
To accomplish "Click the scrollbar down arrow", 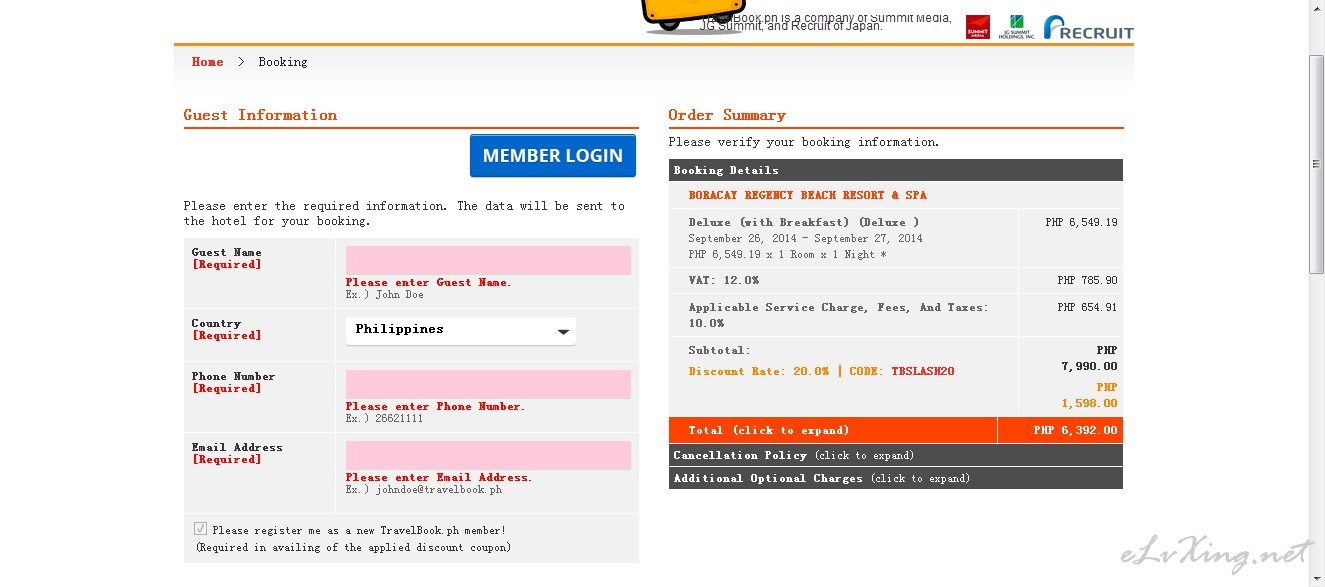I will (x=1317, y=578).
